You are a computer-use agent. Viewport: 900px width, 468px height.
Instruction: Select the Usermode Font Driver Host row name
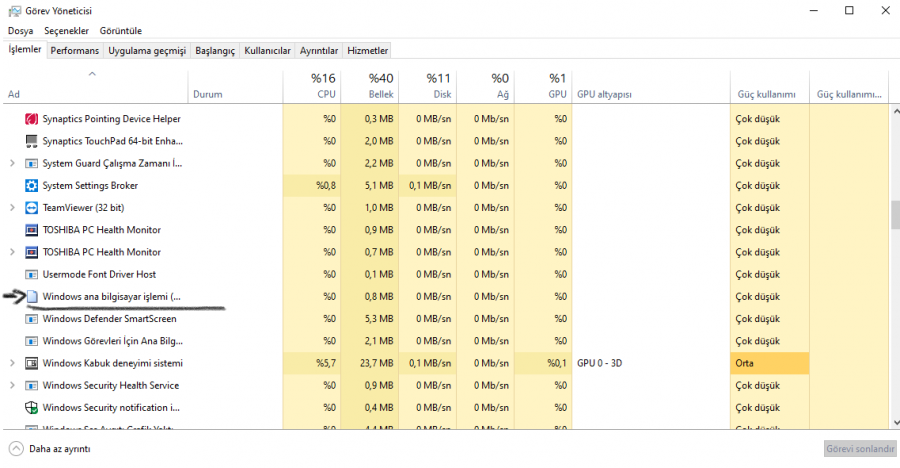coord(99,274)
